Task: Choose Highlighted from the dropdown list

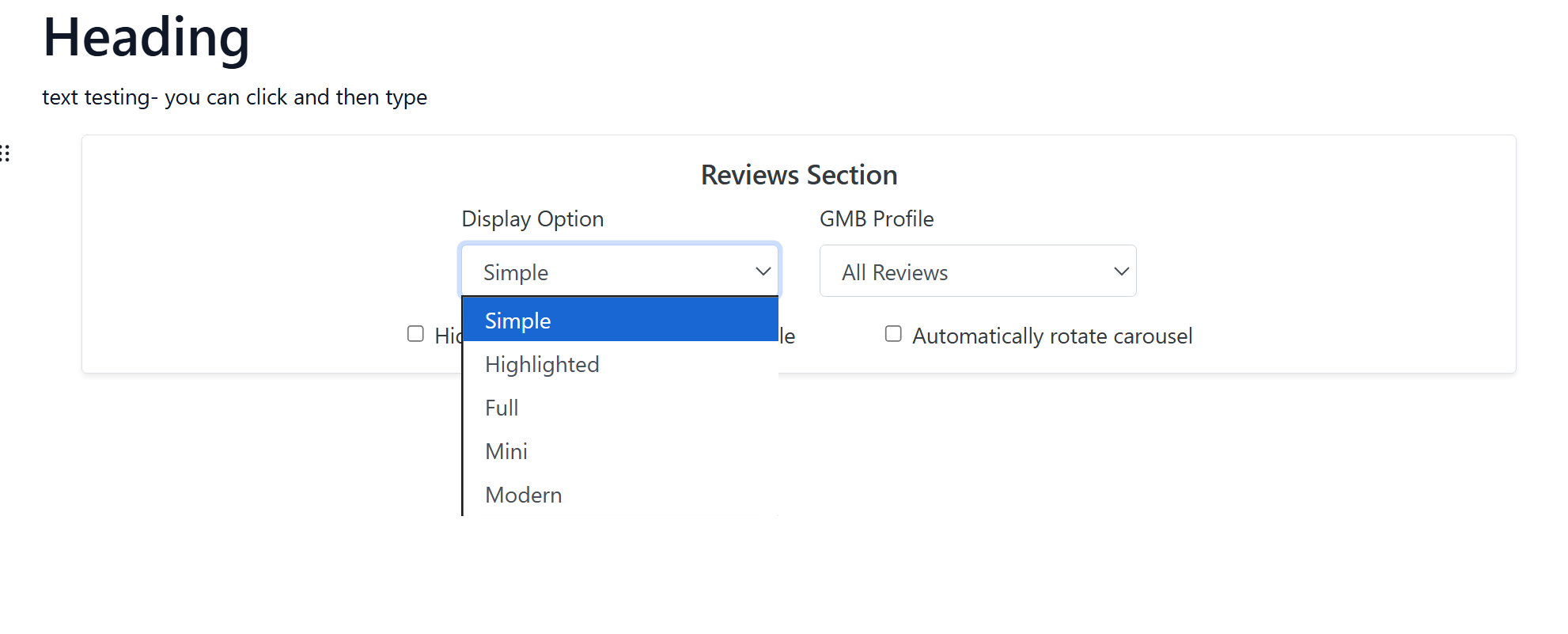Action: tap(542, 364)
